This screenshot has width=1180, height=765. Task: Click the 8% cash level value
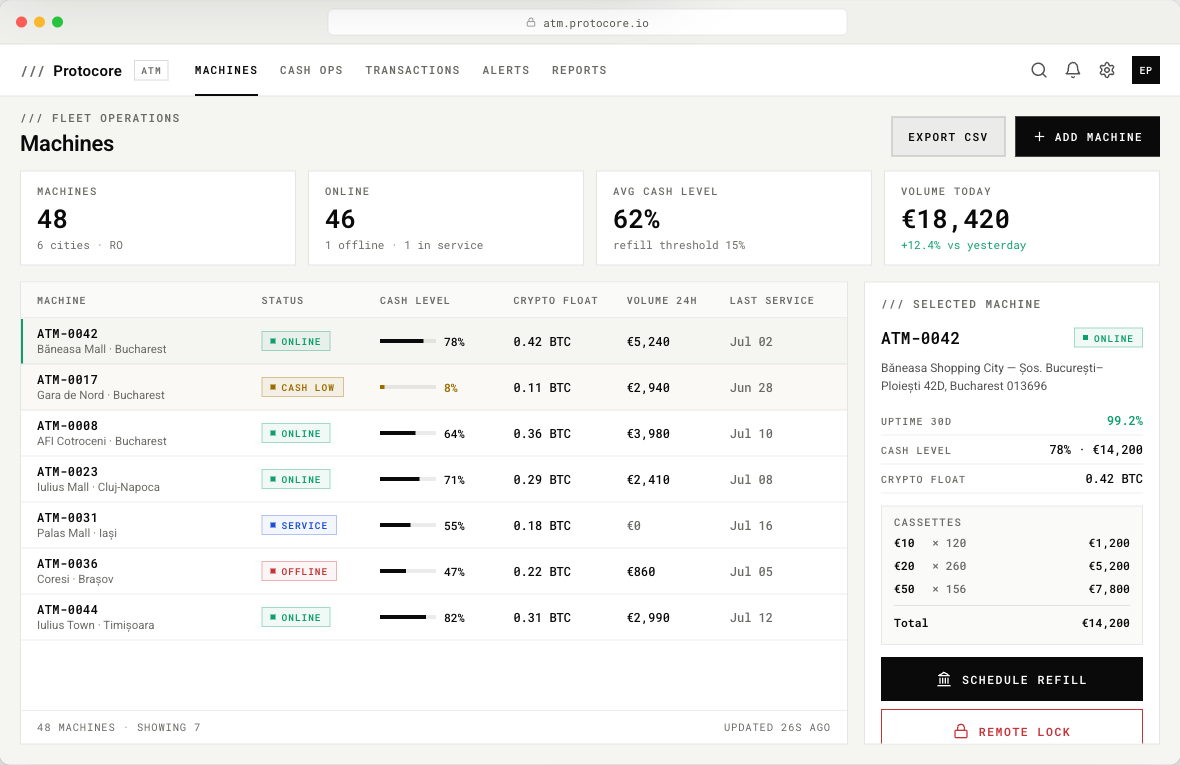tap(451, 387)
